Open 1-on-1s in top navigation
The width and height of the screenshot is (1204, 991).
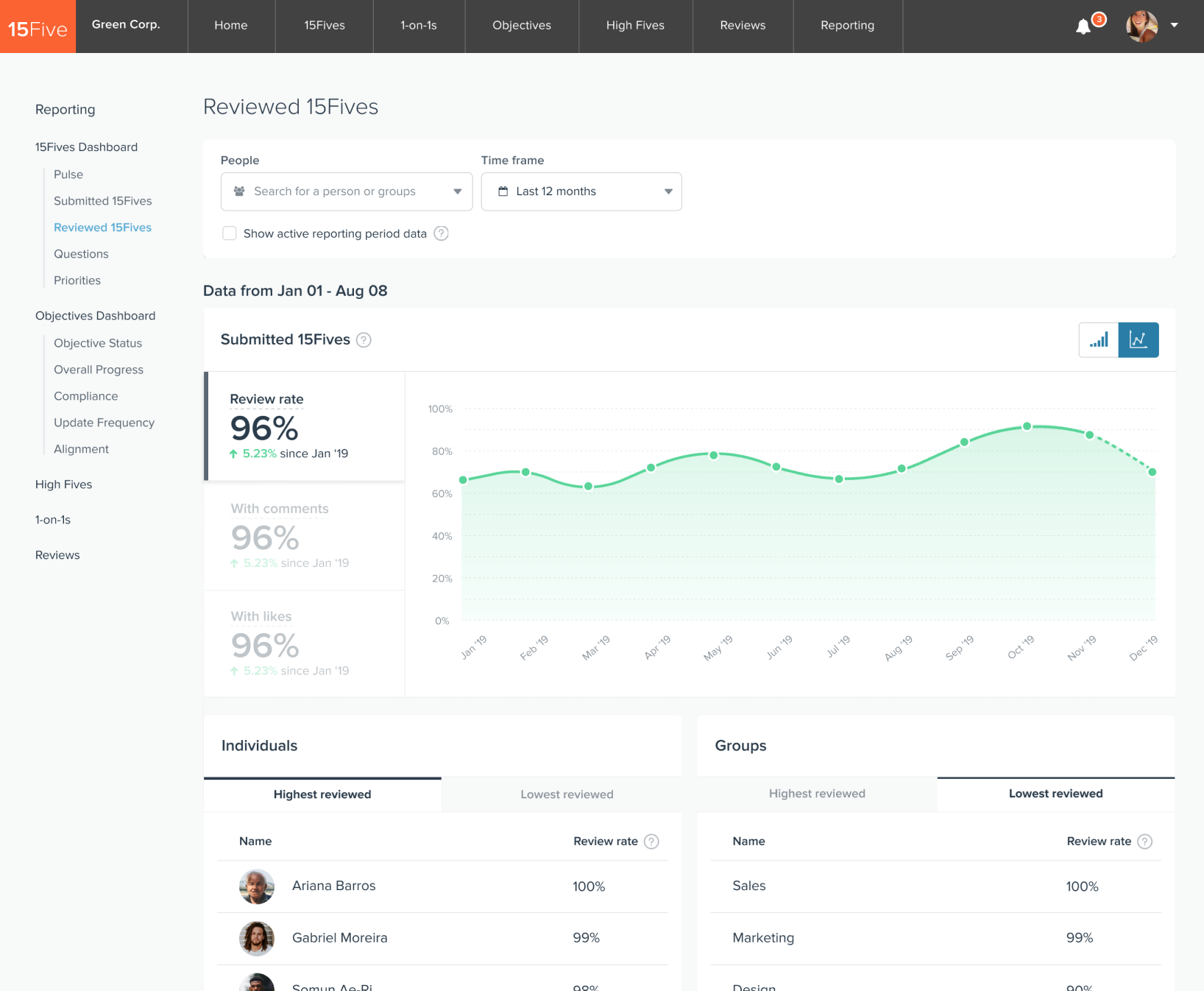419,26
